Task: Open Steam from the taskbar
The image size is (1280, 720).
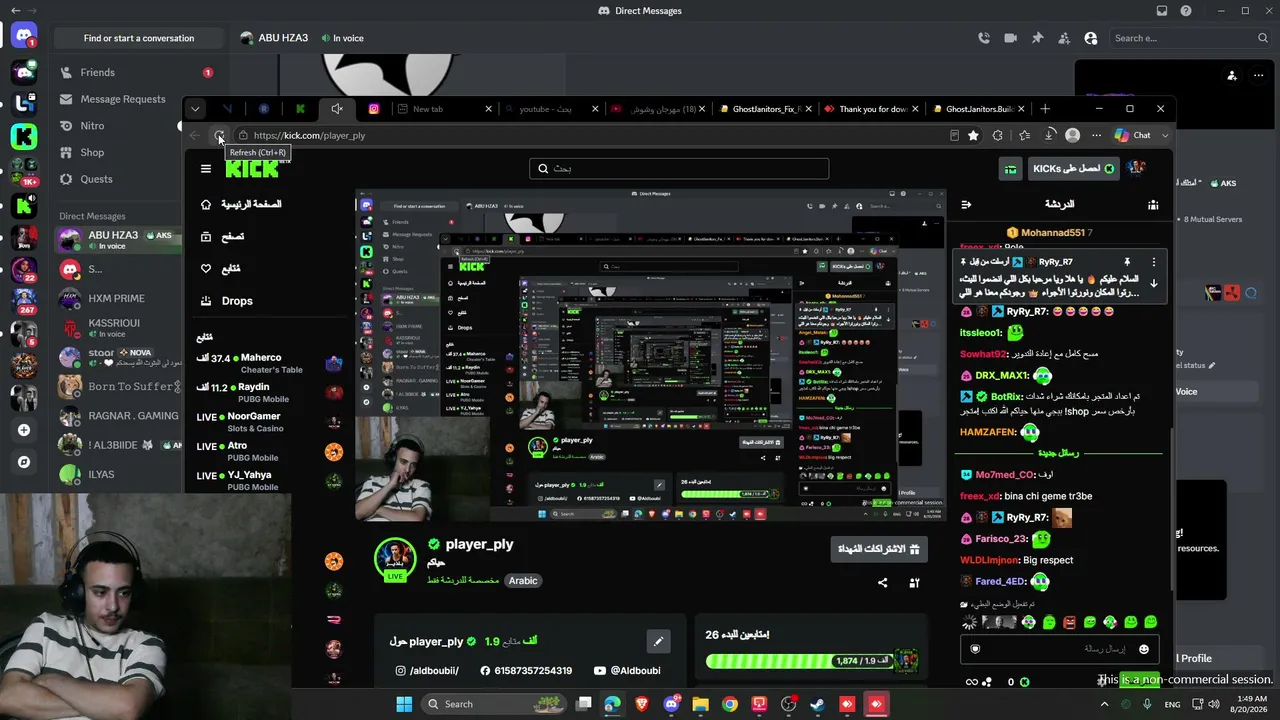Action: (x=818, y=704)
